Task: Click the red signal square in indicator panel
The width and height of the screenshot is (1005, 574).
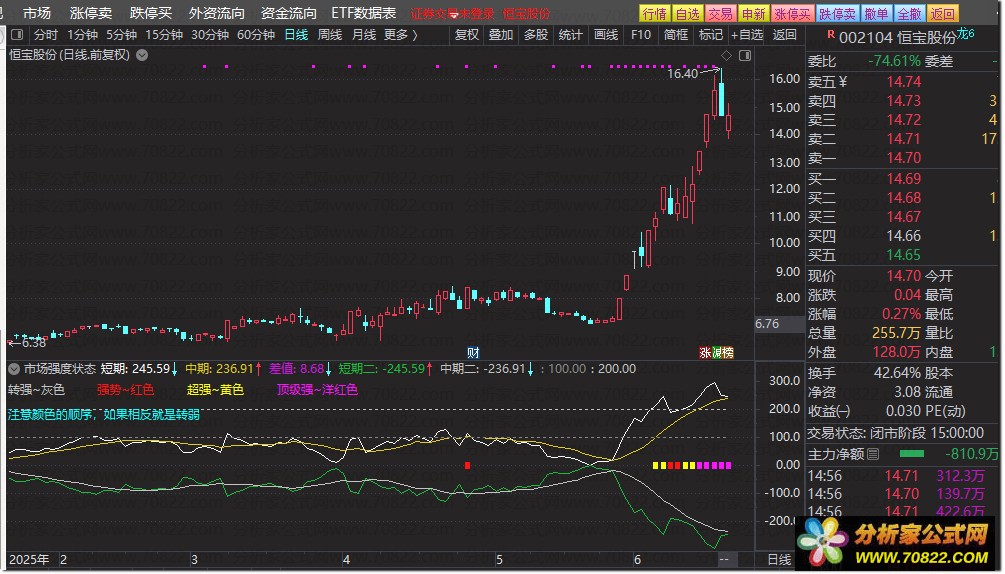Action: (467, 466)
